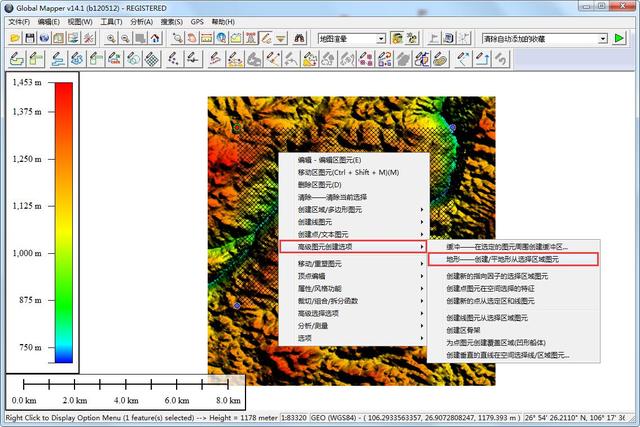The width and height of the screenshot is (640, 427).
Task: Click the Create Grid digitizer icon
Action: click(x=152, y=59)
